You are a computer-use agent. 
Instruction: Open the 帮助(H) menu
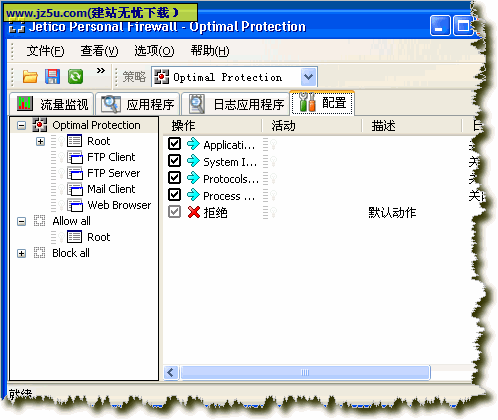click(x=210, y=51)
